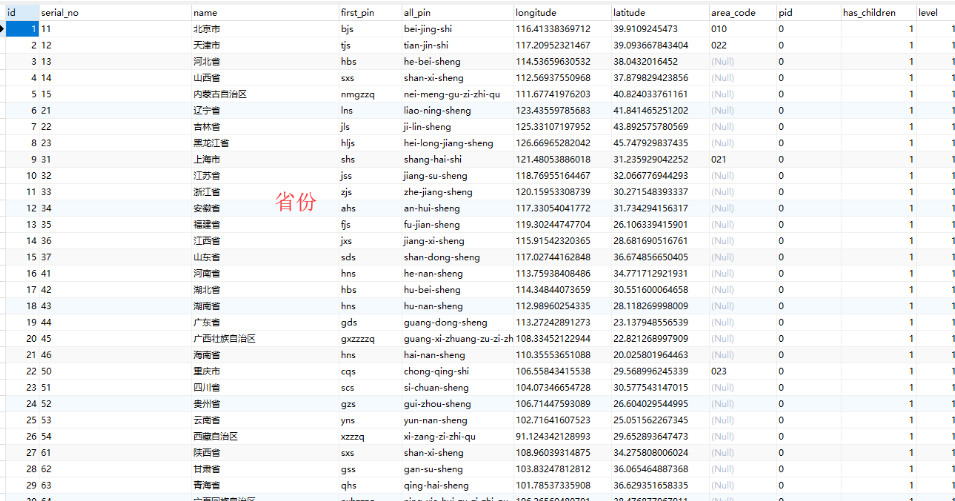Select the 北京市 name cell
The image size is (955, 501).
[x=208, y=29]
